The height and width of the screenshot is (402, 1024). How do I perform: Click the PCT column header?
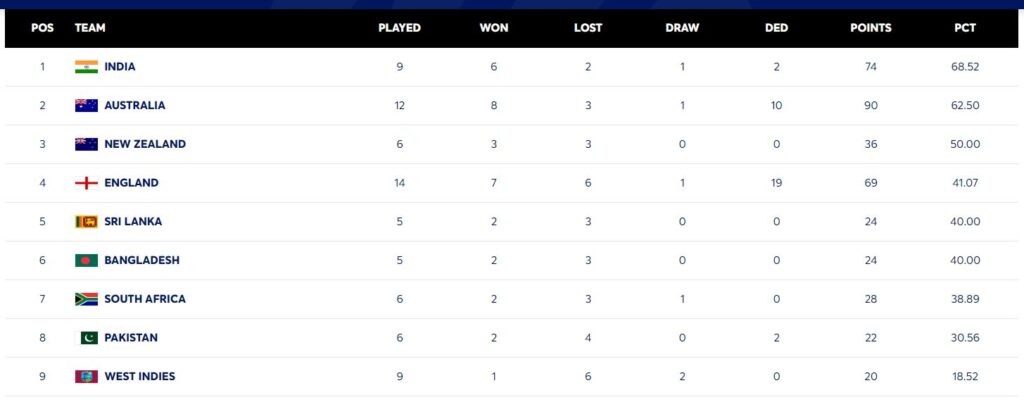coord(965,28)
